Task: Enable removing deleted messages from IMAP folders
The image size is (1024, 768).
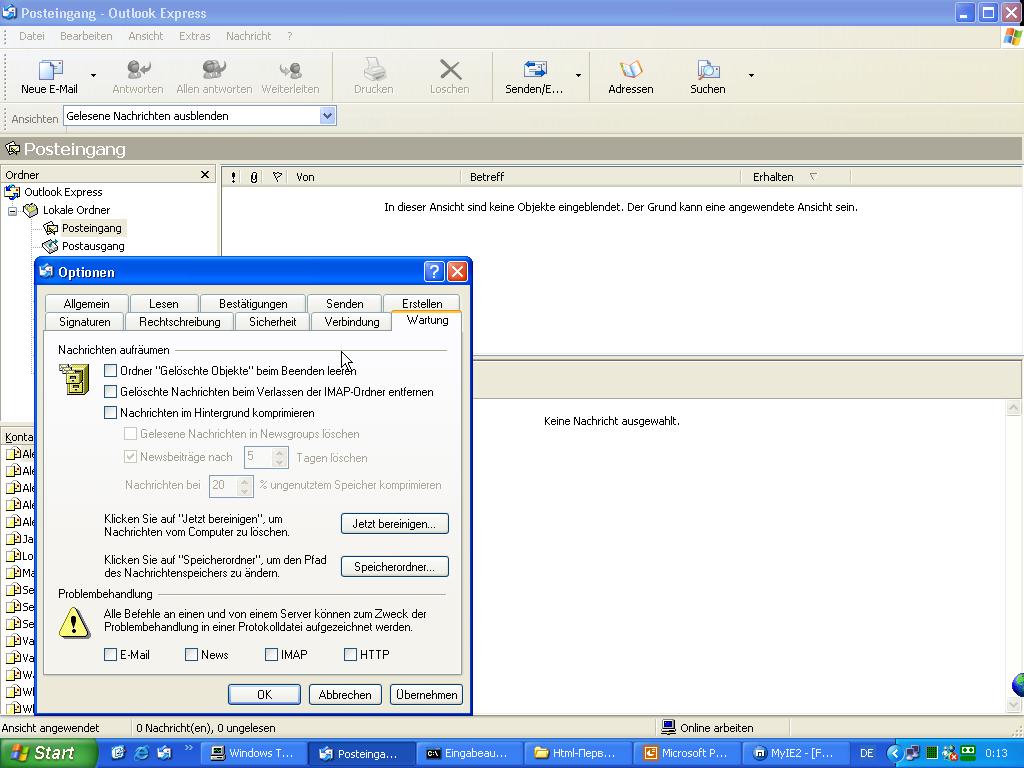Action: point(110,392)
